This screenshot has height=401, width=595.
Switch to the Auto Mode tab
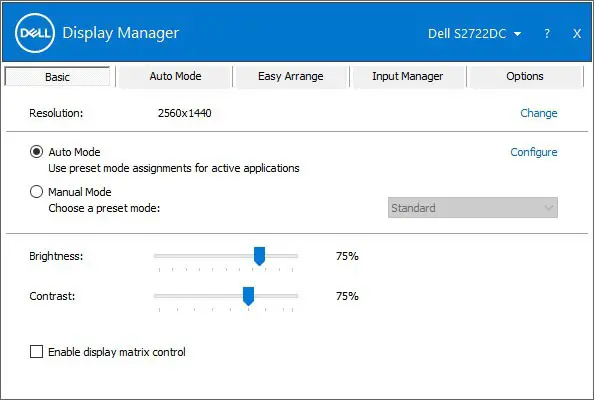tap(175, 76)
